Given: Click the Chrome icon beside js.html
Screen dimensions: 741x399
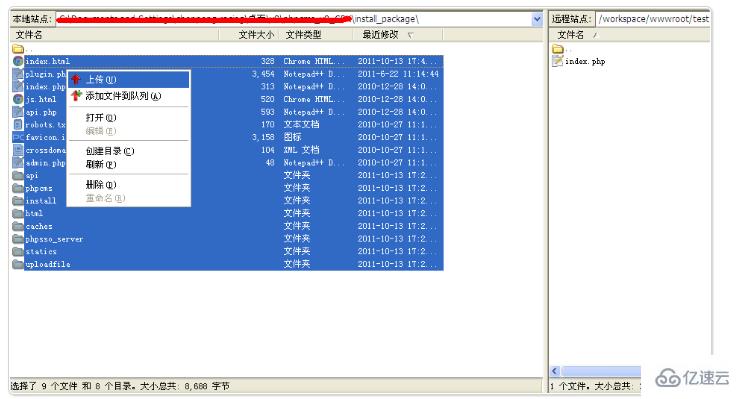Looking at the screenshot, I should coord(18,99).
